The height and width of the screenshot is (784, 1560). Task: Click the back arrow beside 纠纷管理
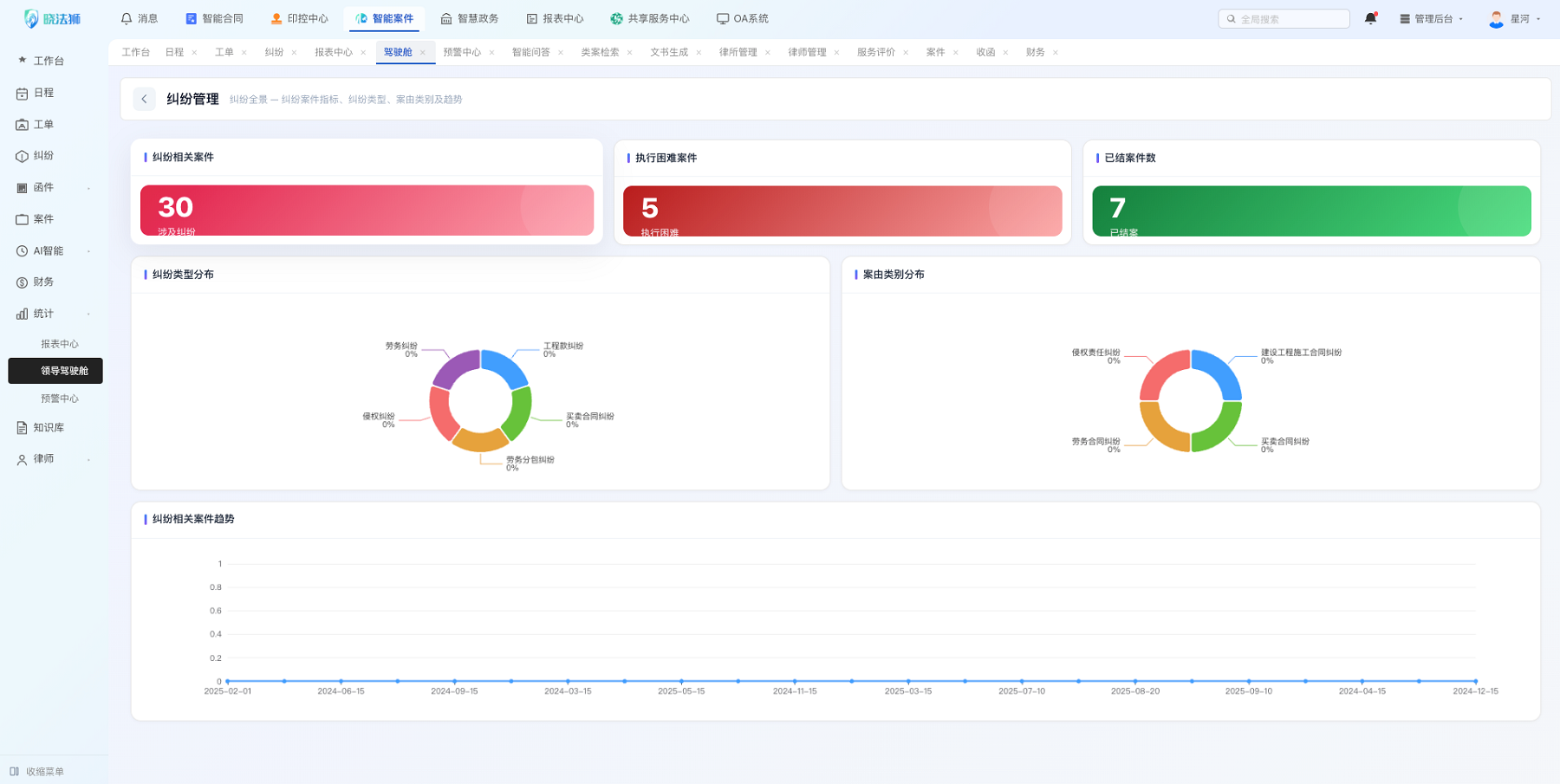(145, 99)
